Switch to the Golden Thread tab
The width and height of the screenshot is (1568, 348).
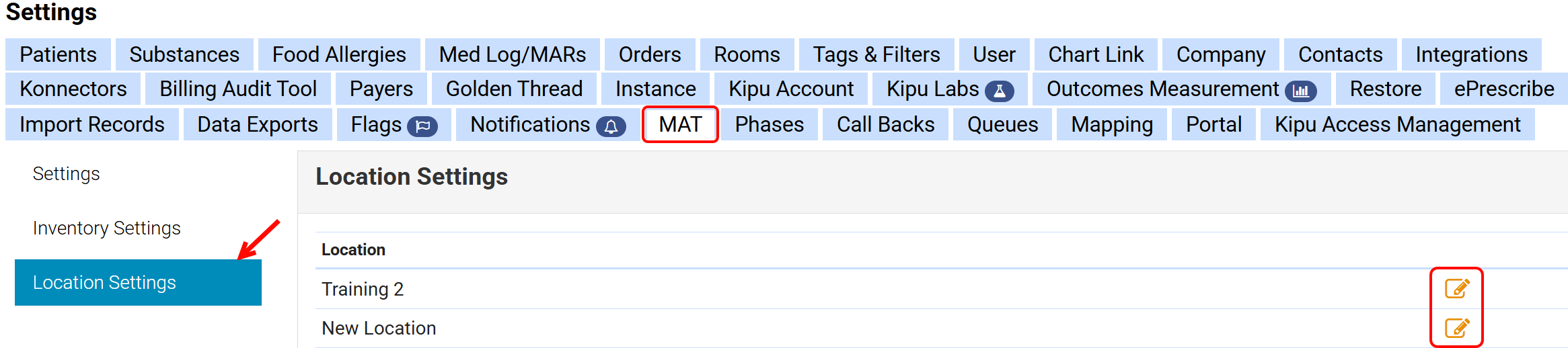coord(514,89)
